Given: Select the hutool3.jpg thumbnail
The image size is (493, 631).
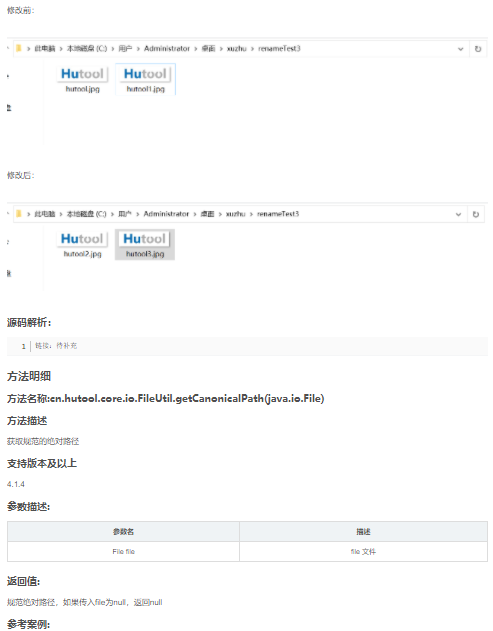Looking at the screenshot, I should click(145, 244).
